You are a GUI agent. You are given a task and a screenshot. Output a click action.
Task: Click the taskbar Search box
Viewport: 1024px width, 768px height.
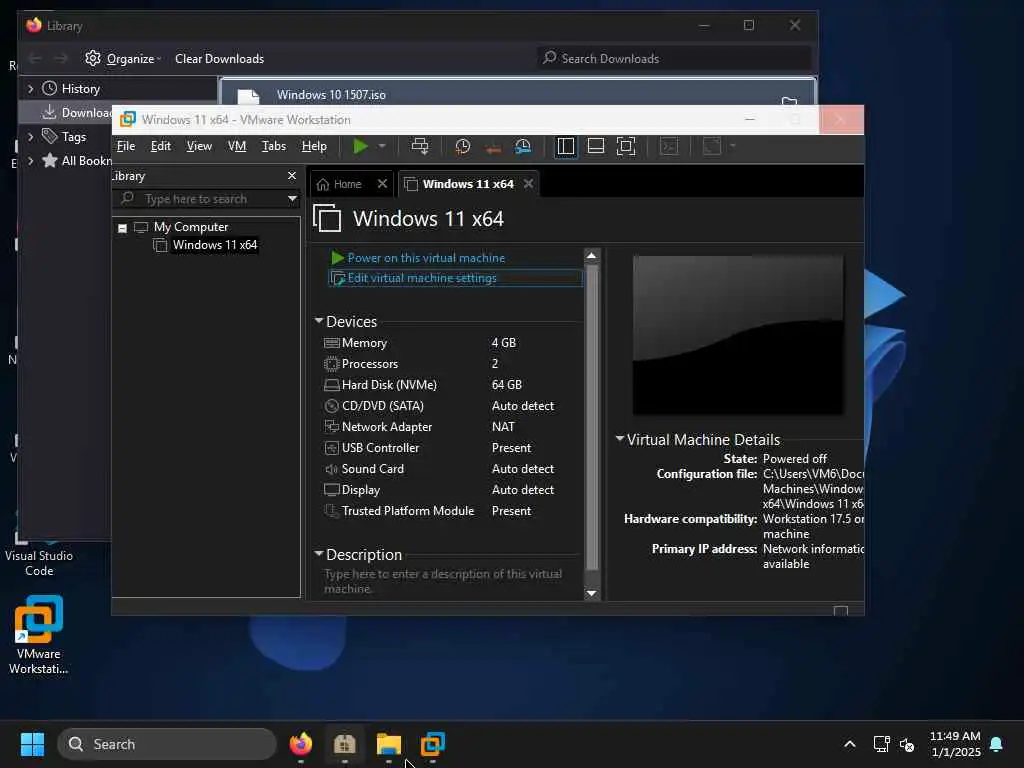coord(167,744)
